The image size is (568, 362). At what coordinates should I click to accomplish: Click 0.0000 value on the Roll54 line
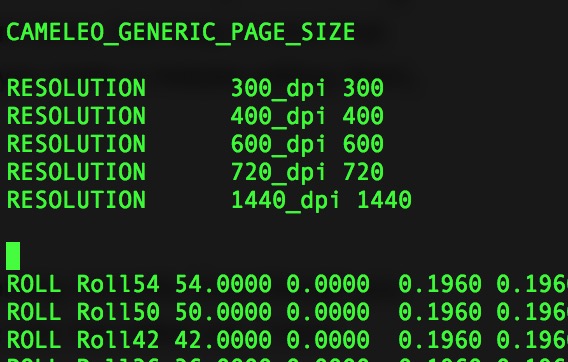tap(328, 284)
